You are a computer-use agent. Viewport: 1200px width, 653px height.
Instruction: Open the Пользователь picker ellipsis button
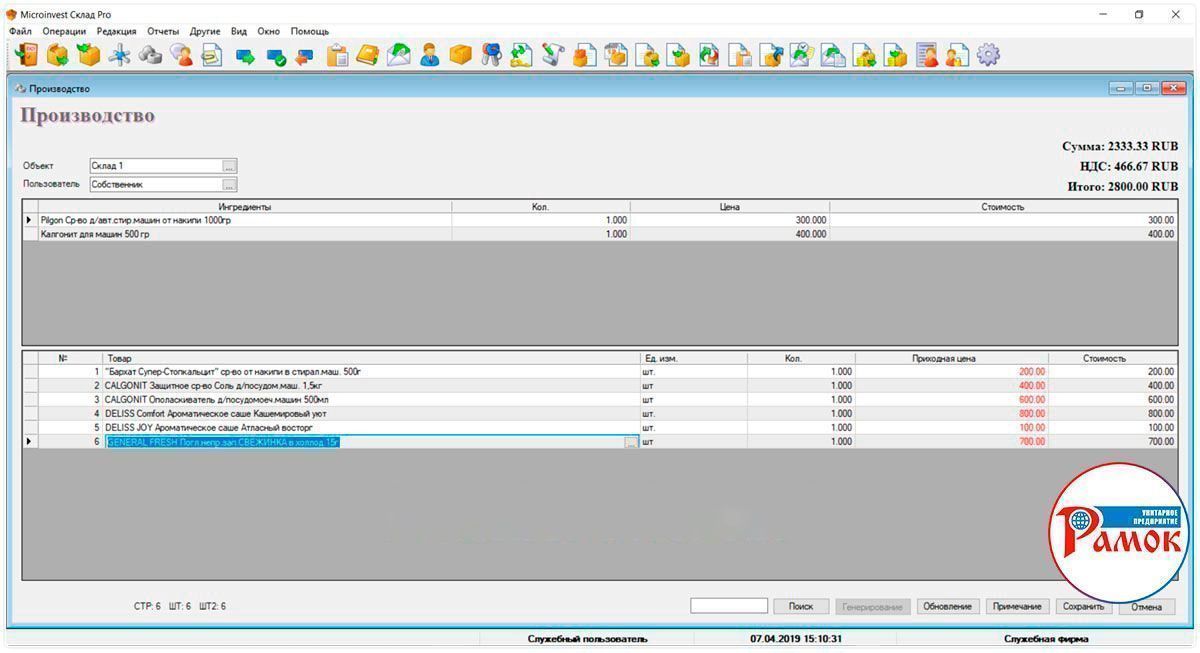tap(229, 185)
